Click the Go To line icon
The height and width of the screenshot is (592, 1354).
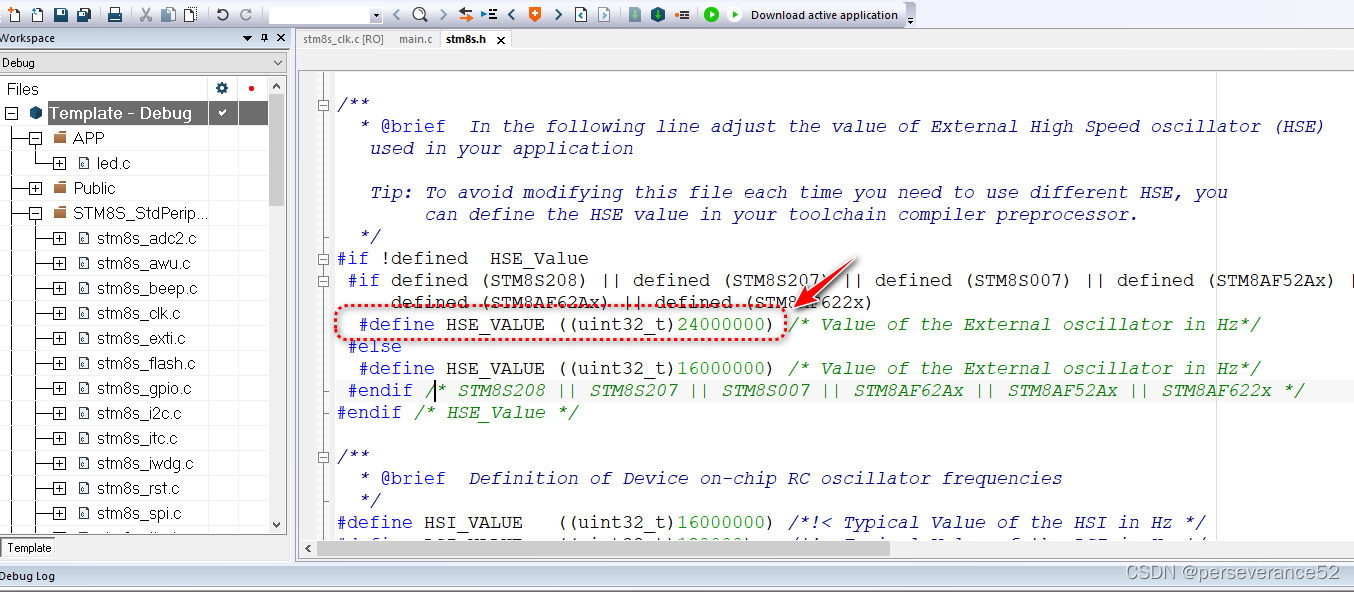(x=489, y=15)
